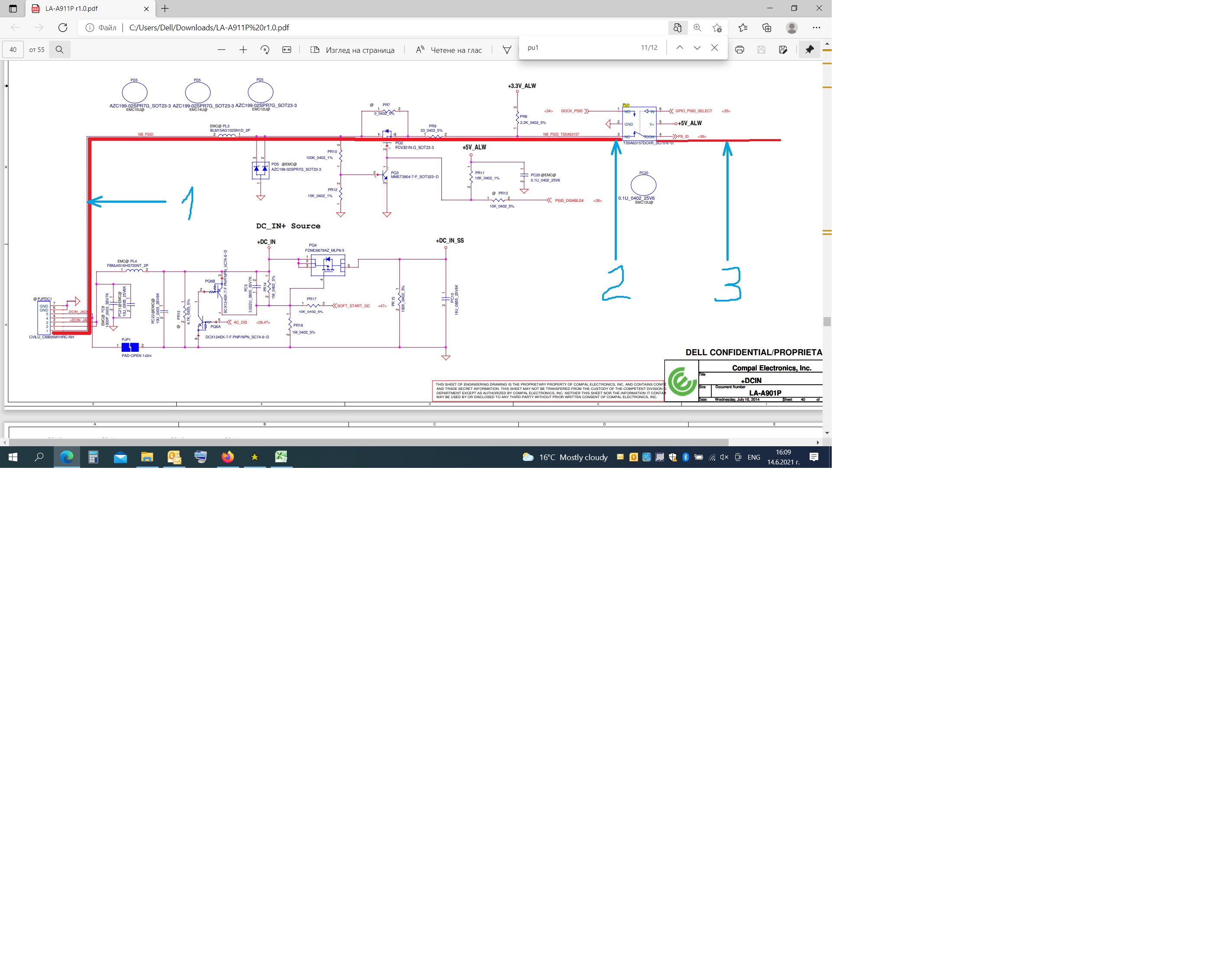This screenshot has height=957, width=1232.
Task: Click the '+3.3V_ALW' power label
Action: [522, 86]
